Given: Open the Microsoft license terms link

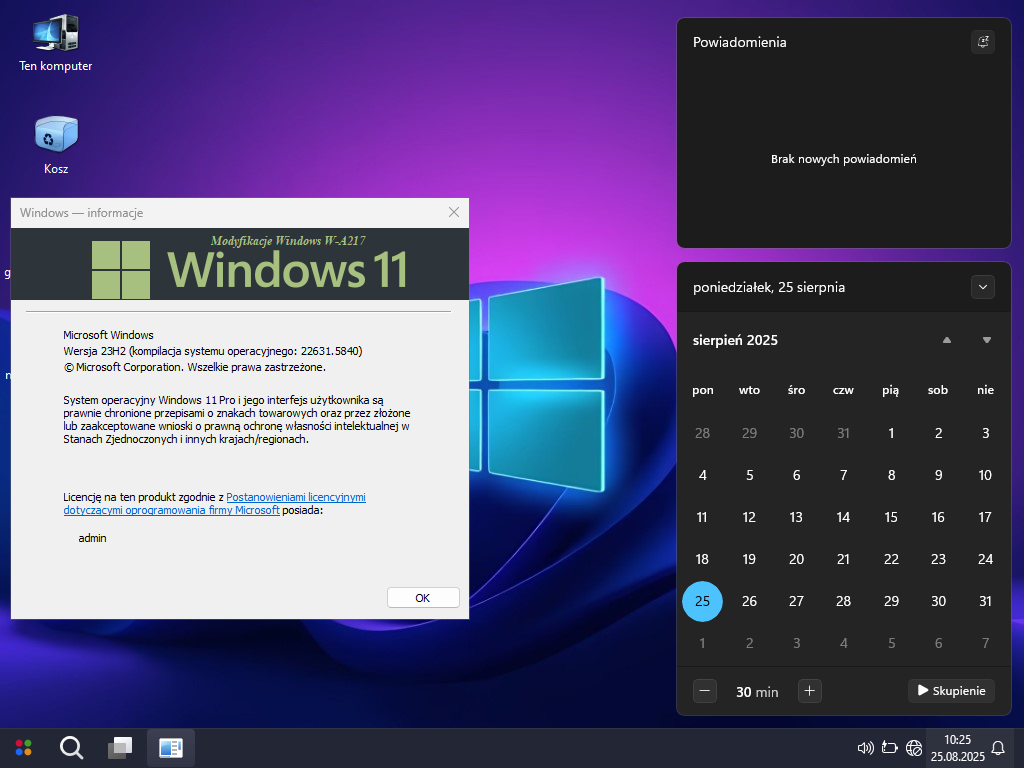Looking at the screenshot, I should pos(295,497).
